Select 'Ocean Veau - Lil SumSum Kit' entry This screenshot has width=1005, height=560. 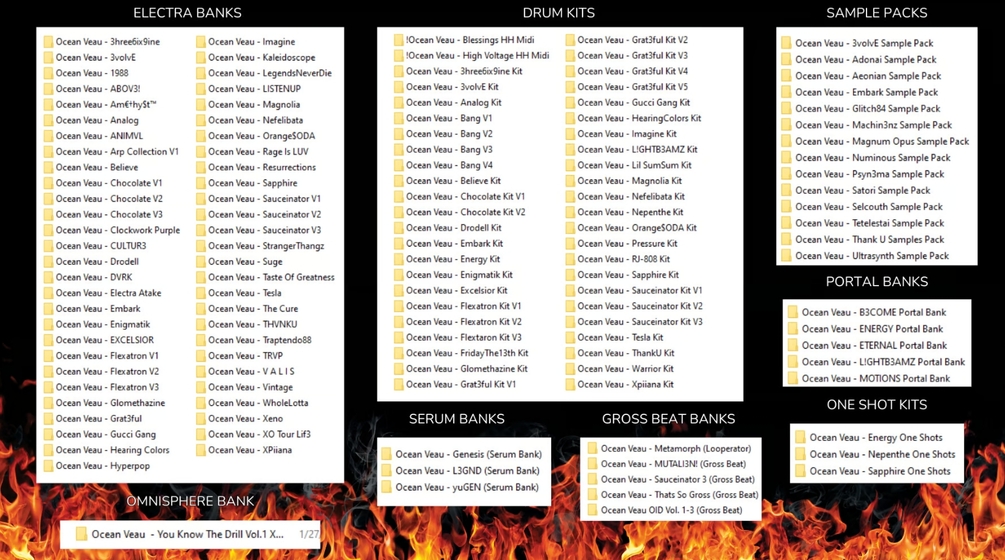click(x=635, y=165)
